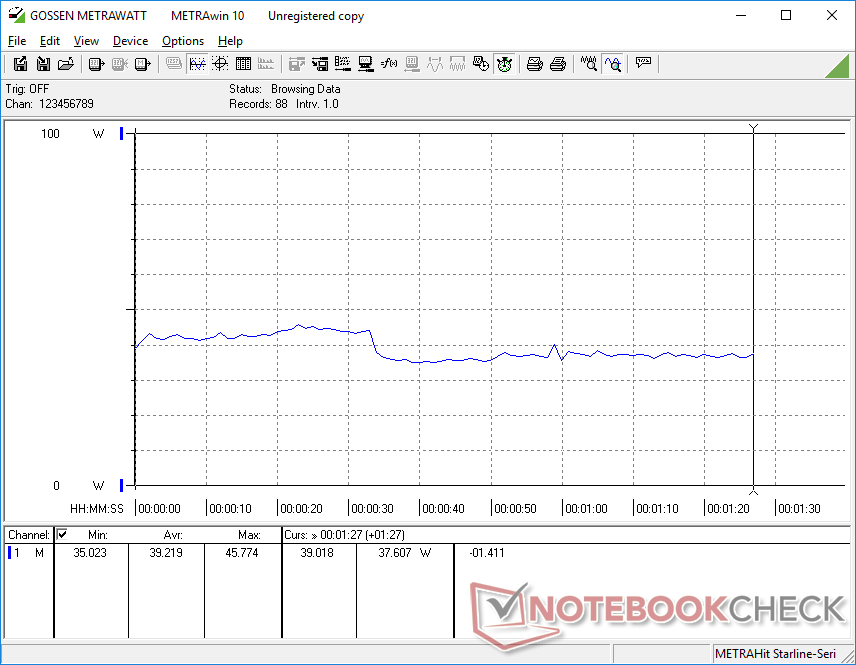Show the data table view icon
The image size is (856, 665).
coord(242,64)
